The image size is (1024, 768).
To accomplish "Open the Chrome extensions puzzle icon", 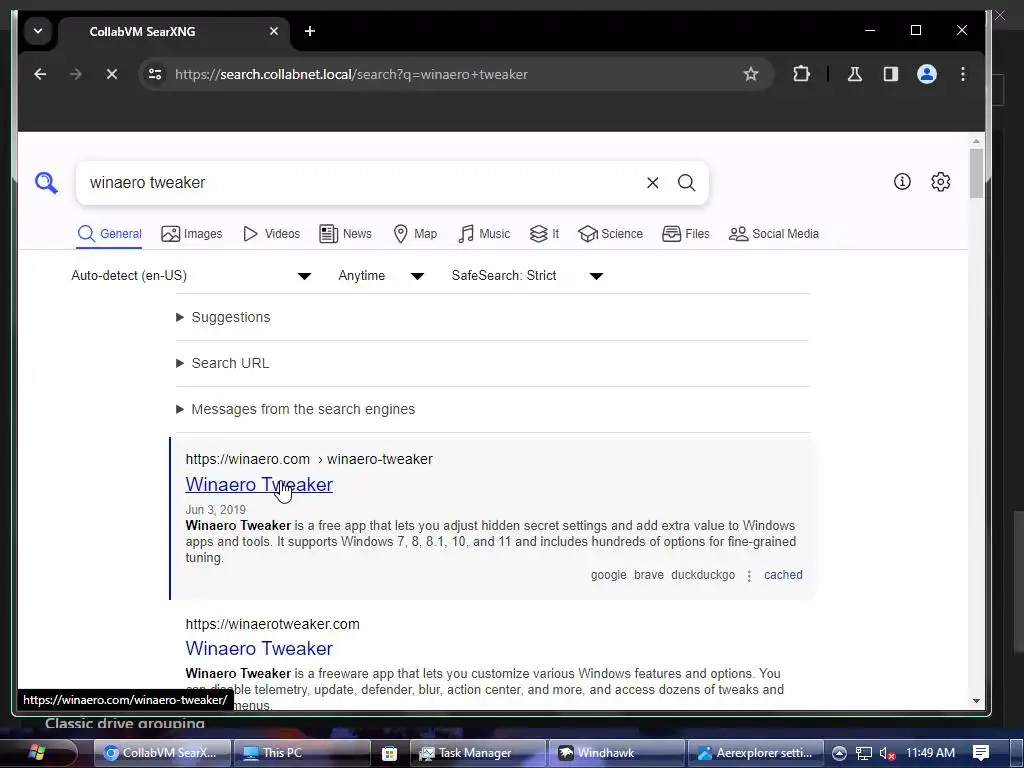I will pos(801,74).
